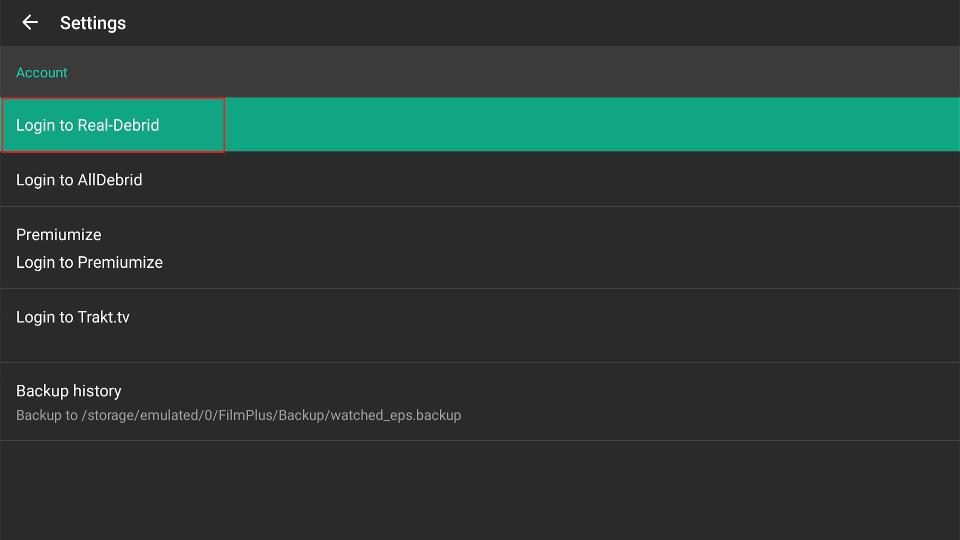Click the green Account category label
Image resolution: width=960 pixels, height=540 pixels.
click(x=42, y=72)
